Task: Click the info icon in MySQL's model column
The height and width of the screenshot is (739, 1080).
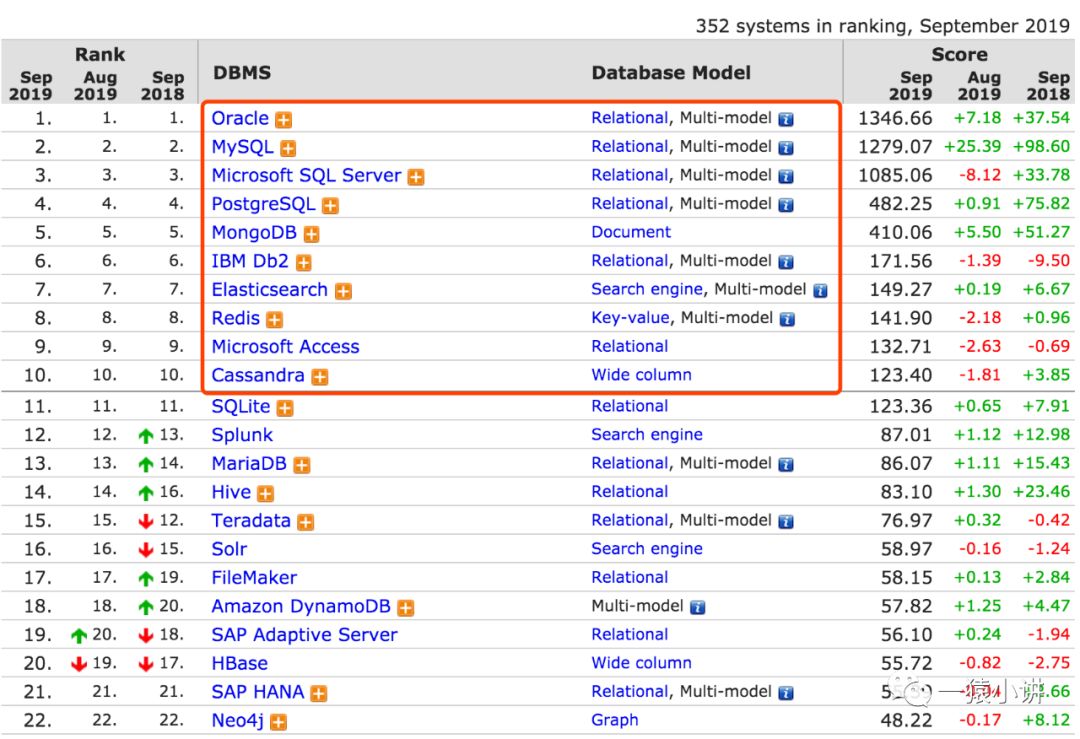Action: 786,147
